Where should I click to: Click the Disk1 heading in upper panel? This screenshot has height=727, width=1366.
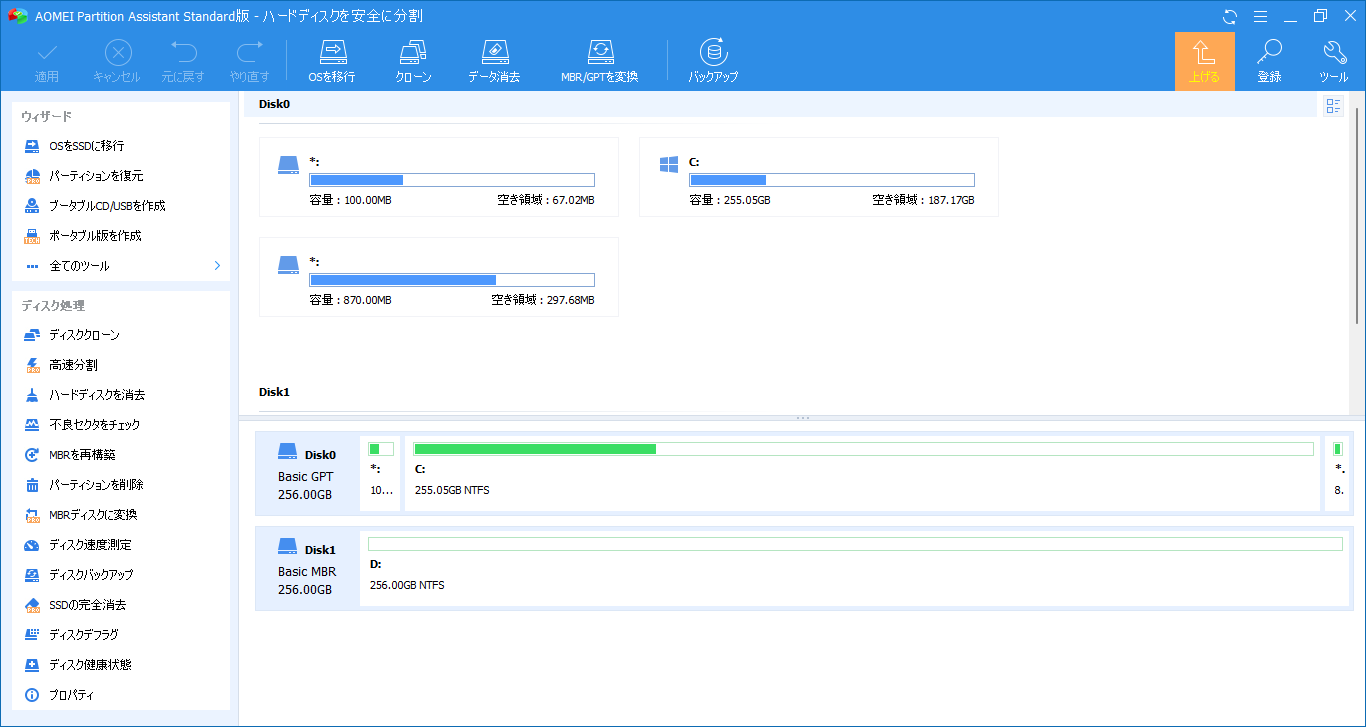pyautogui.click(x=275, y=392)
